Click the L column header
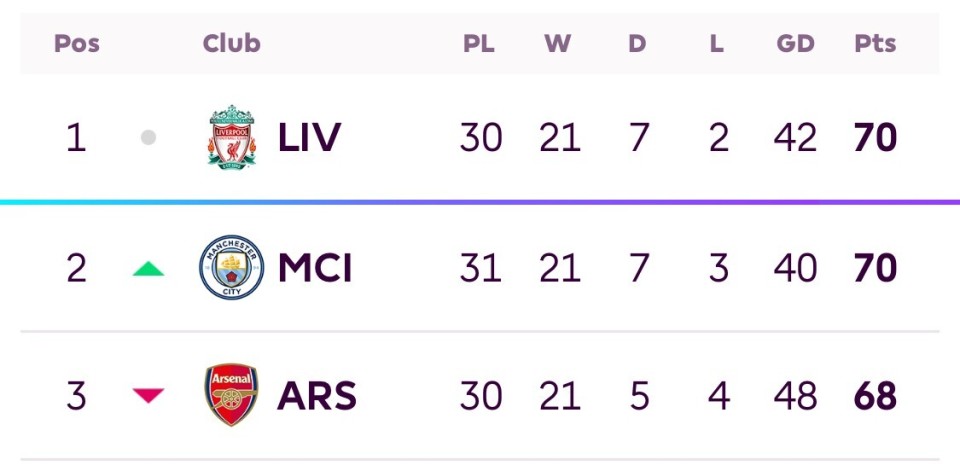Screen dimensions: 960x471 (717, 44)
